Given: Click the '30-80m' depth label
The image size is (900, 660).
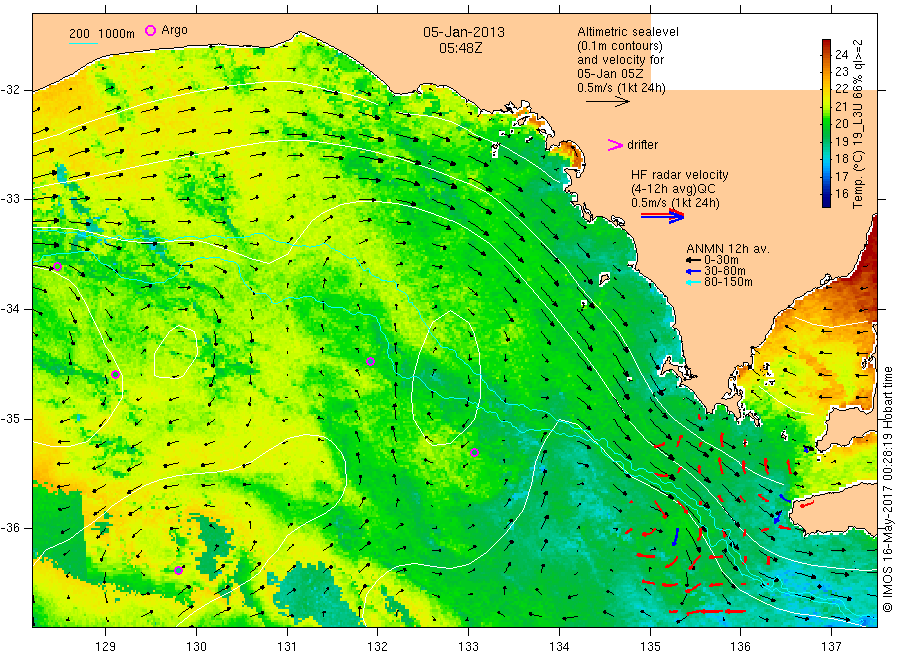Looking at the screenshot, I should click(724, 271).
